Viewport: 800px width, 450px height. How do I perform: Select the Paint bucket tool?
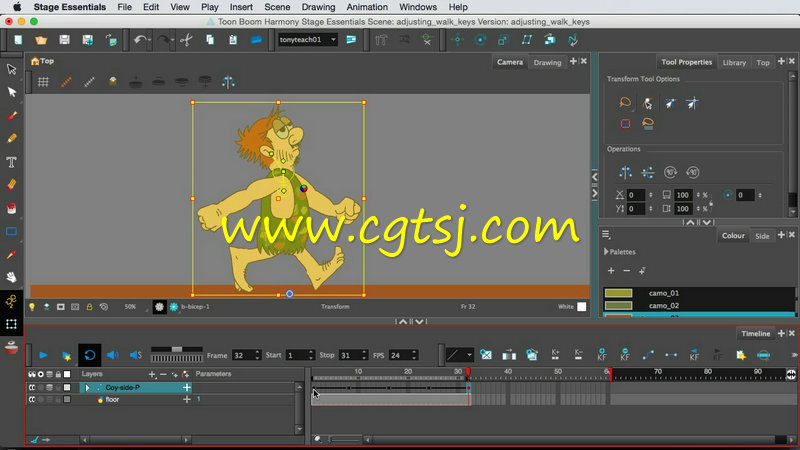11,208
